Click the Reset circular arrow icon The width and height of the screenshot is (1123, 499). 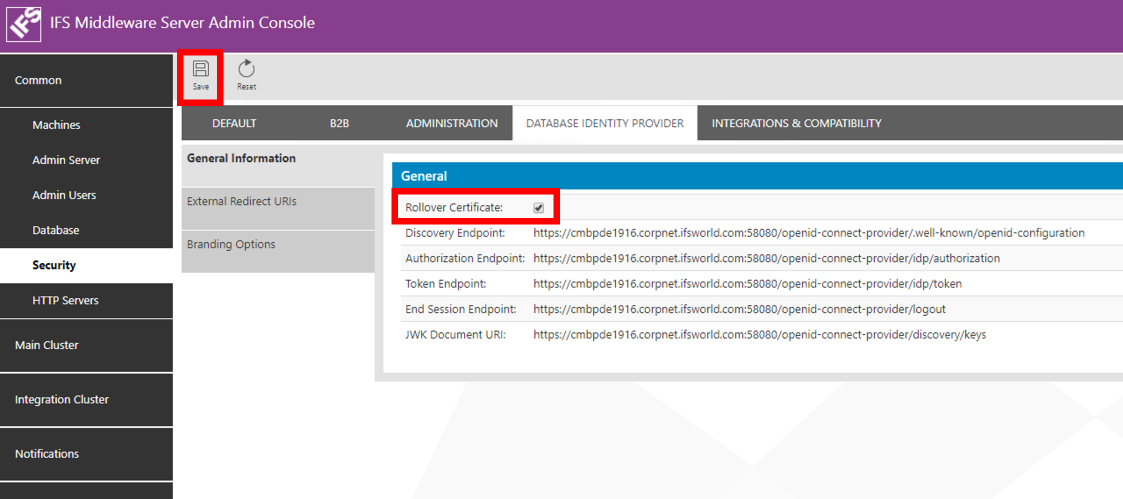pyautogui.click(x=246, y=69)
